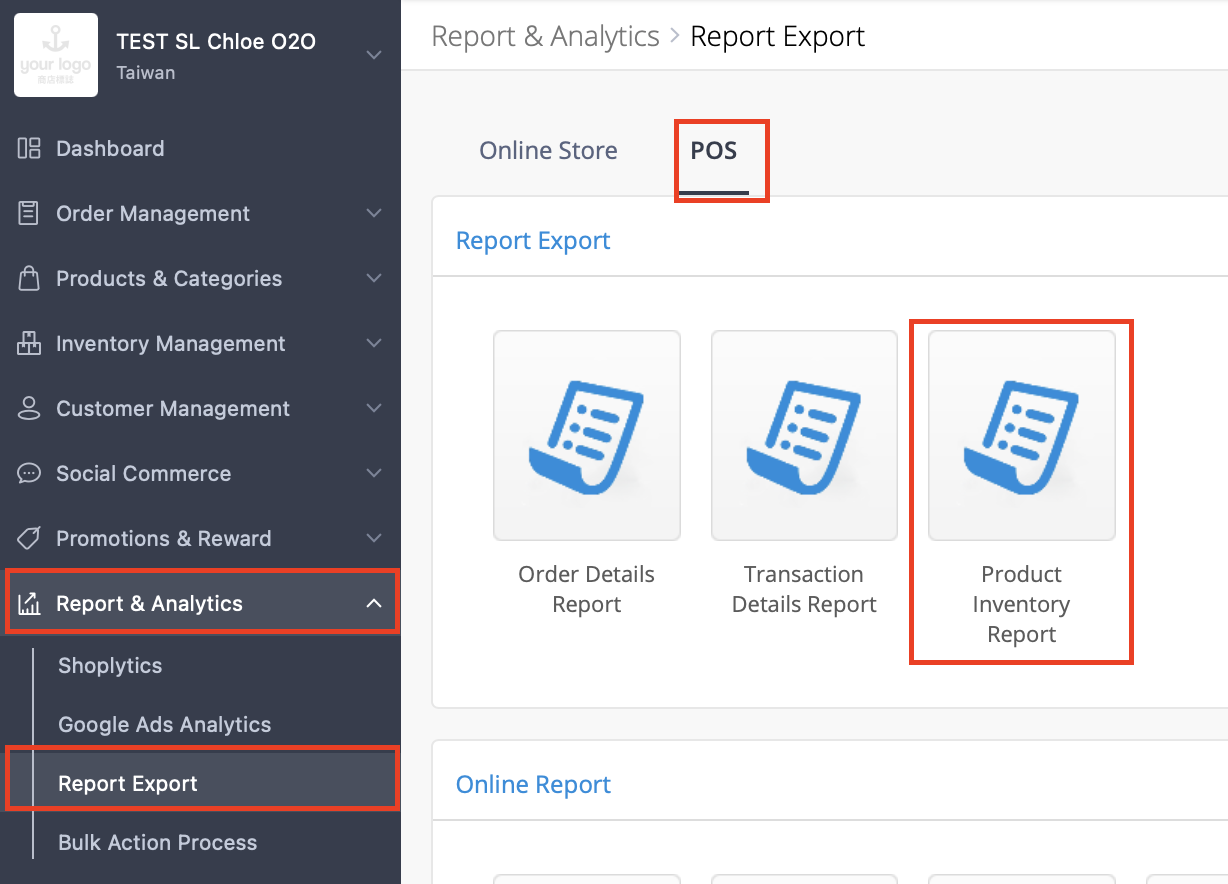Click the Transaction Details Report label
The width and height of the screenshot is (1228, 884).
point(804,590)
